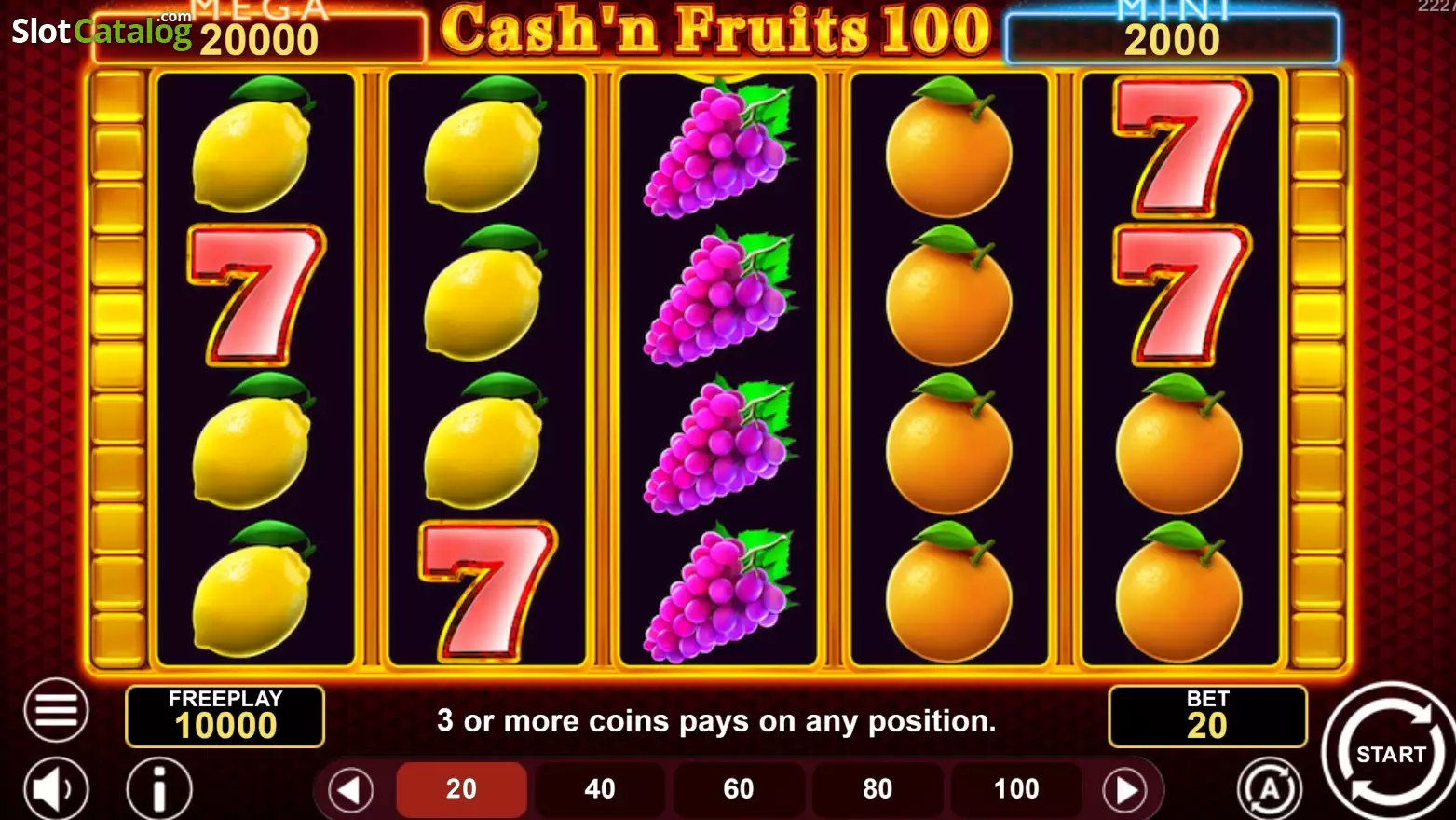1456x820 pixels.
Task: Click the FREEPLAY 10000 balance box
Action: click(x=225, y=717)
